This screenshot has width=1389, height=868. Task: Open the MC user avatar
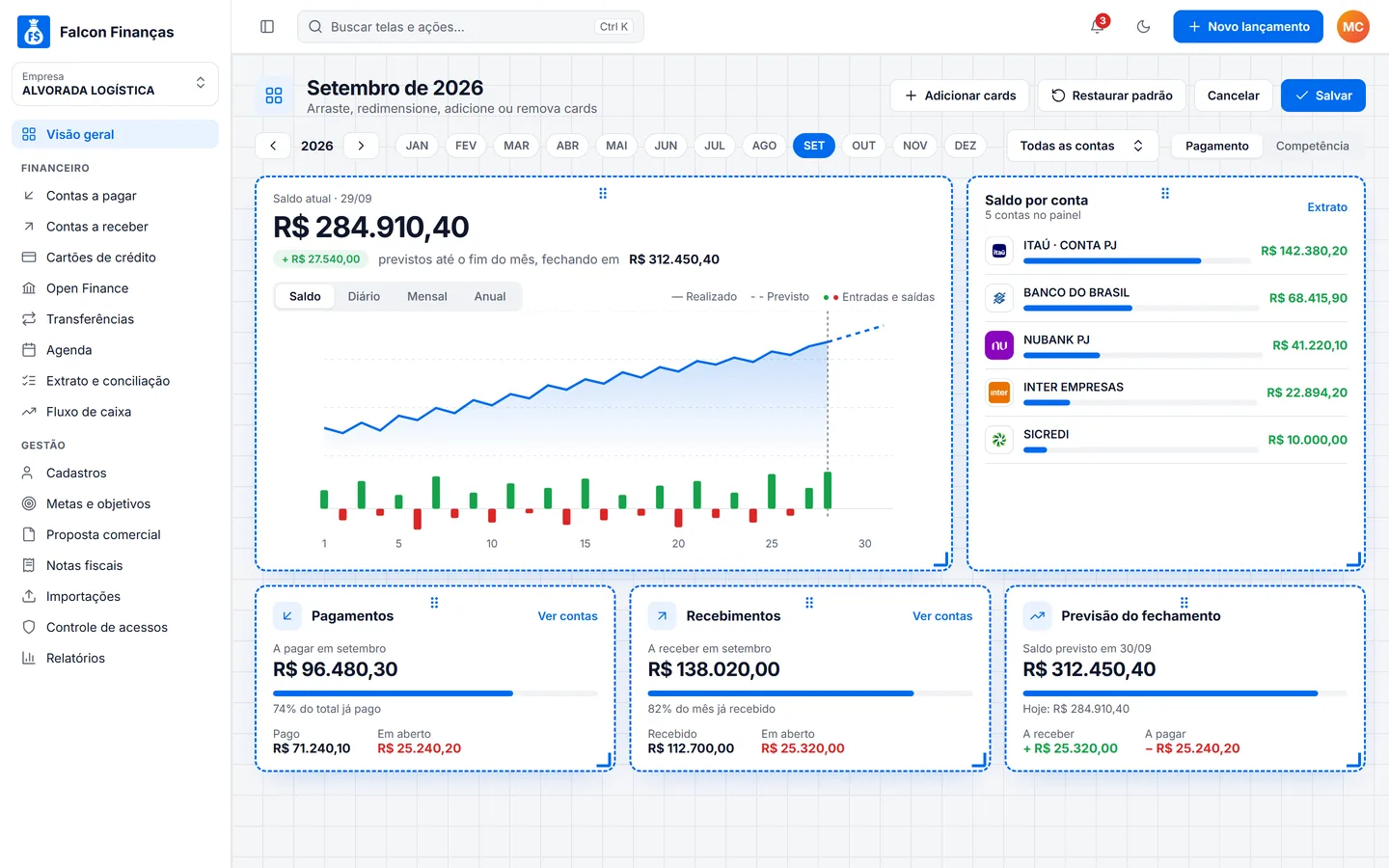tap(1353, 27)
